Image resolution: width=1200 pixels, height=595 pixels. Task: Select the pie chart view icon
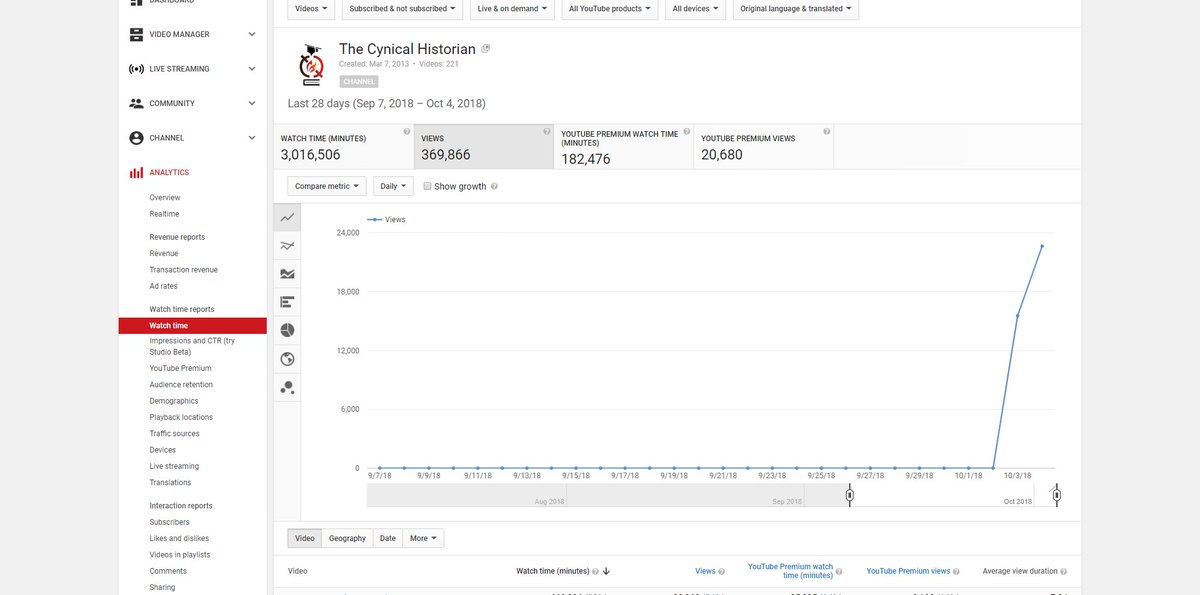(288, 330)
